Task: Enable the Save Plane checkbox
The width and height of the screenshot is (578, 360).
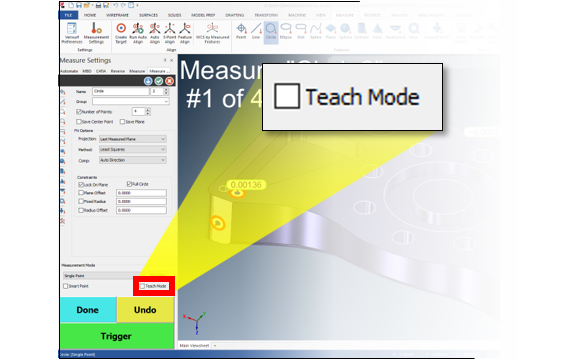Action: click(122, 122)
